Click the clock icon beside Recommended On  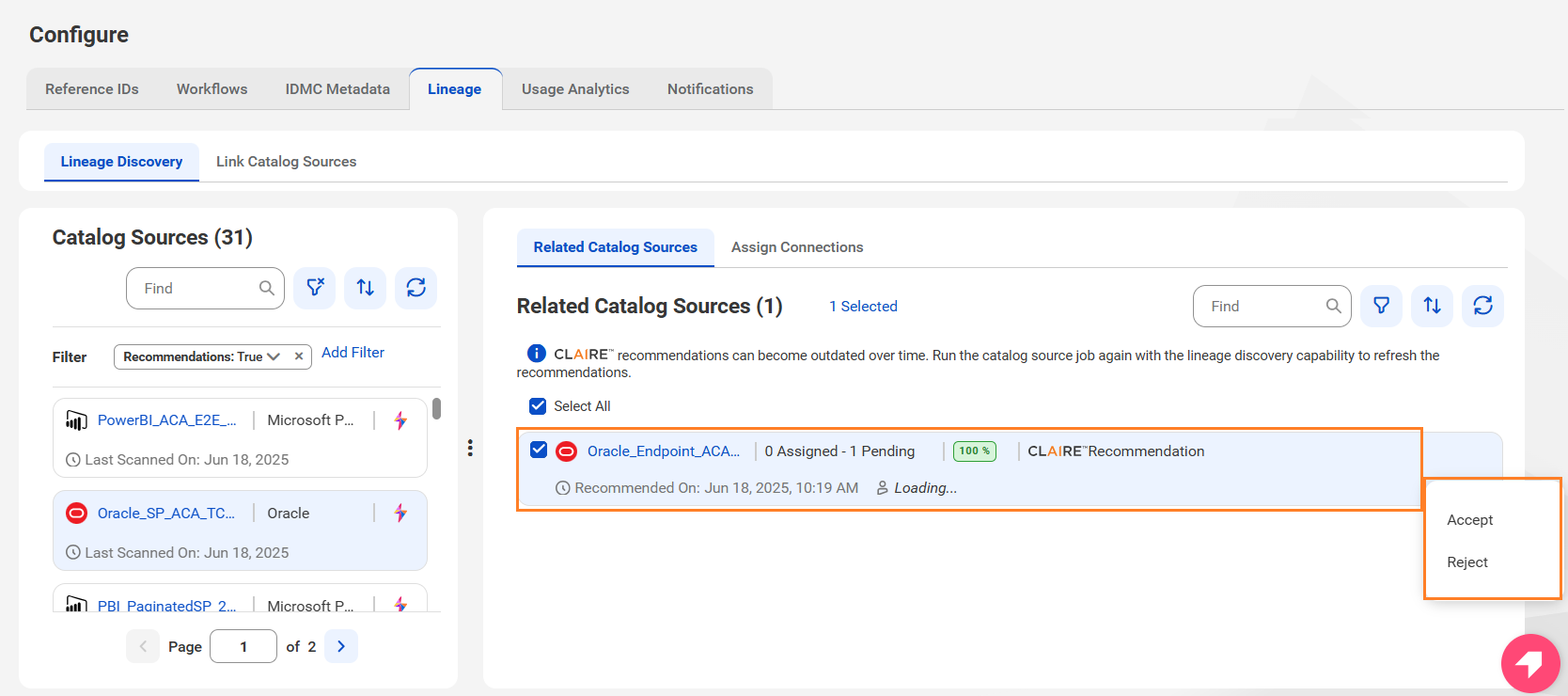tap(563, 488)
